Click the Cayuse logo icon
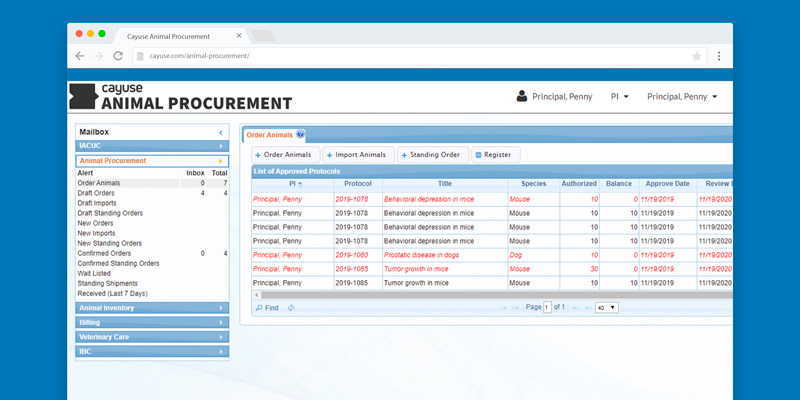 click(x=83, y=96)
